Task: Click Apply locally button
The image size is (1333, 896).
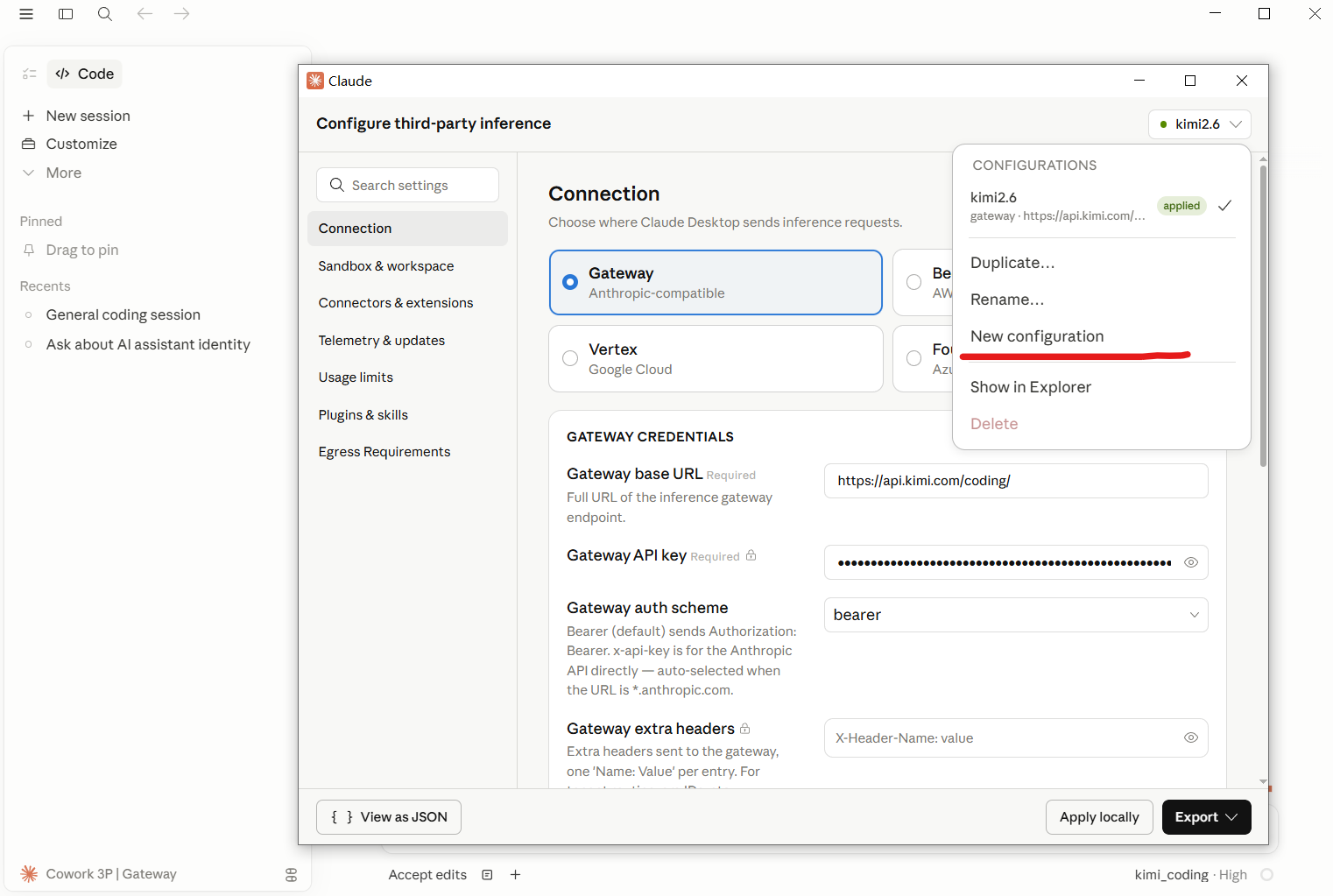Action: coord(1099,817)
